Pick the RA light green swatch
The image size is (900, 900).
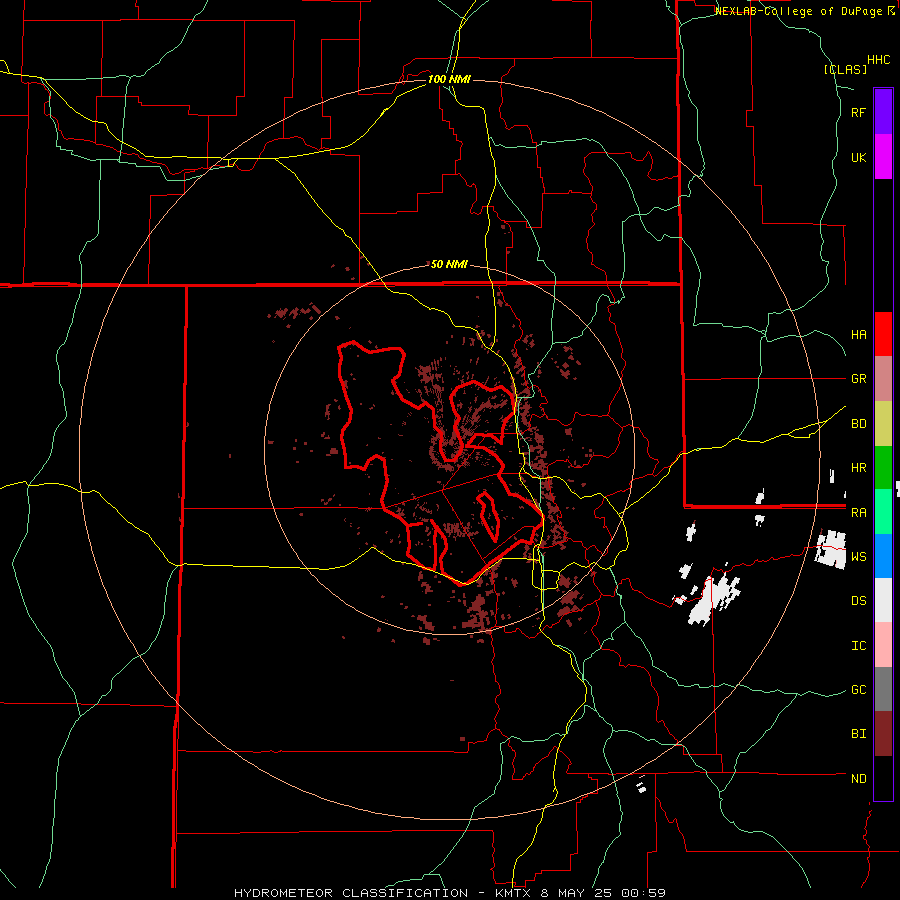coord(883,512)
